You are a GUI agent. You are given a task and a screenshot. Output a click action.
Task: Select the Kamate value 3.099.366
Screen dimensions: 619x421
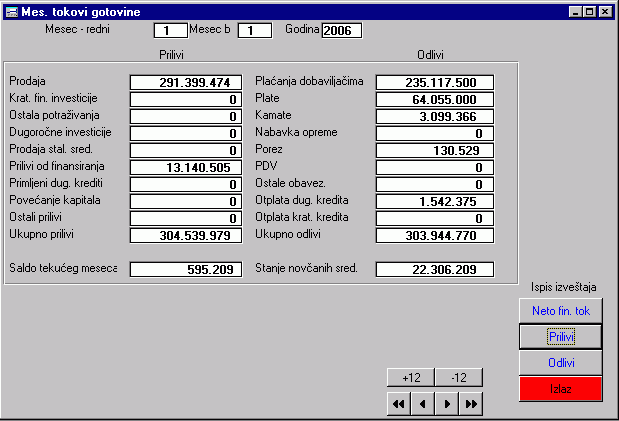pyautogui.click(x=435, y=117)
